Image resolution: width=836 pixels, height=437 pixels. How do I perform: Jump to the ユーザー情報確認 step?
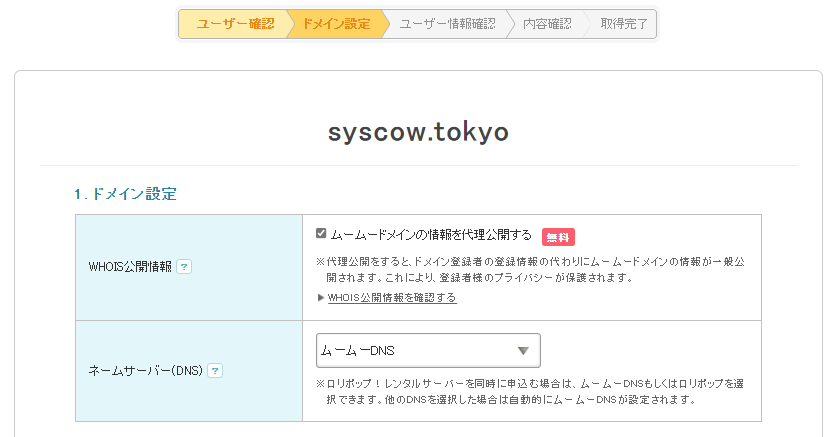click(446, 24)
